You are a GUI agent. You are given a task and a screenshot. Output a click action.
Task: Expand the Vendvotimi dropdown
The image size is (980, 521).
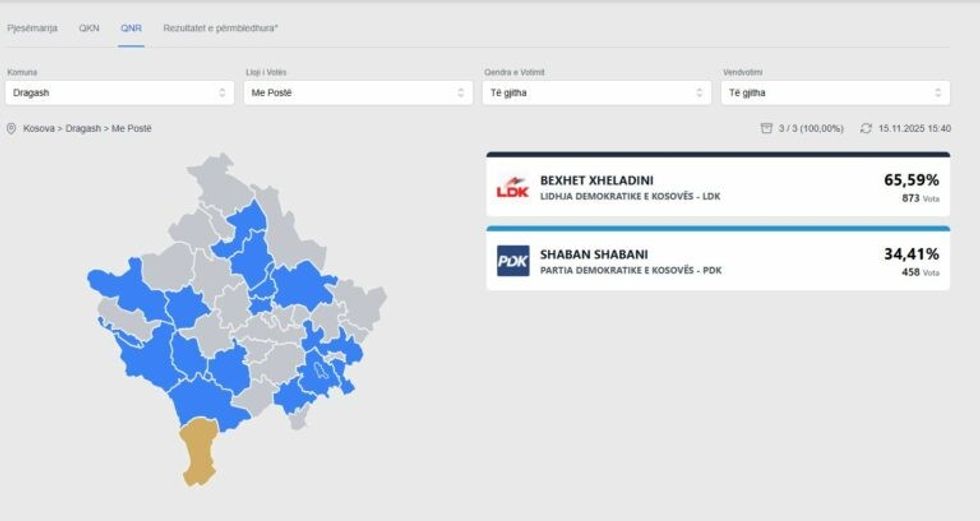(834, 93)
